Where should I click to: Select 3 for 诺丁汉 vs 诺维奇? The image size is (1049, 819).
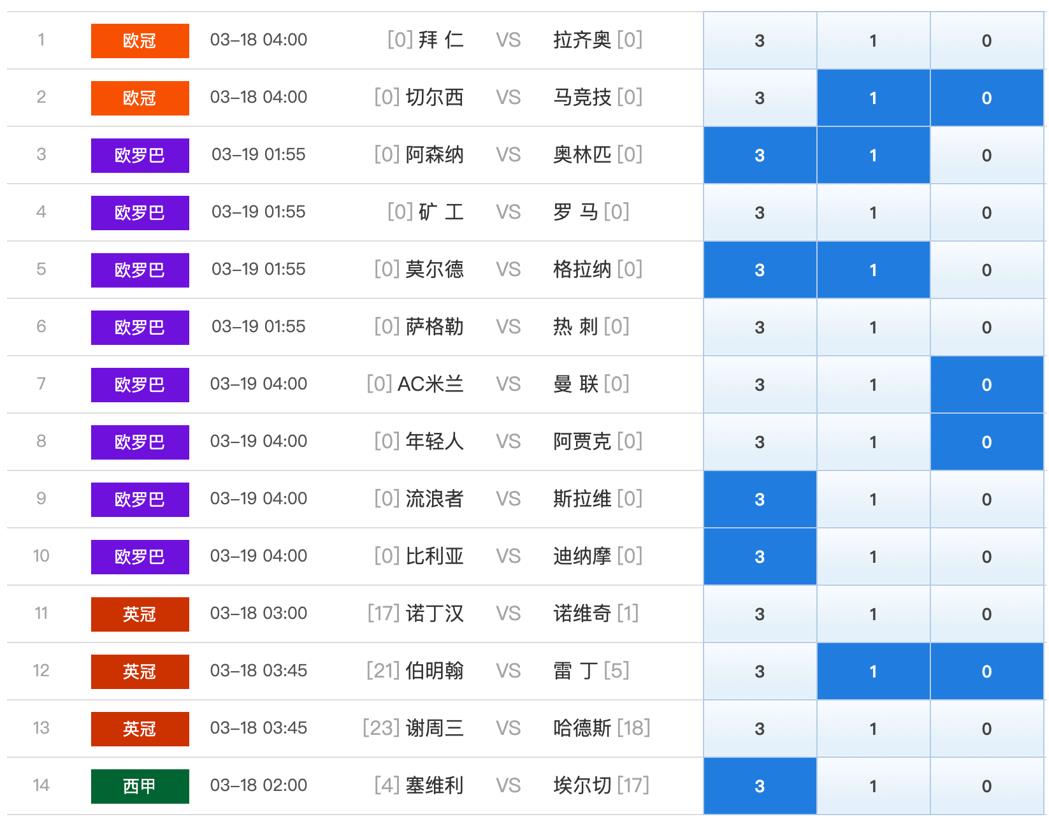point(759,614)
